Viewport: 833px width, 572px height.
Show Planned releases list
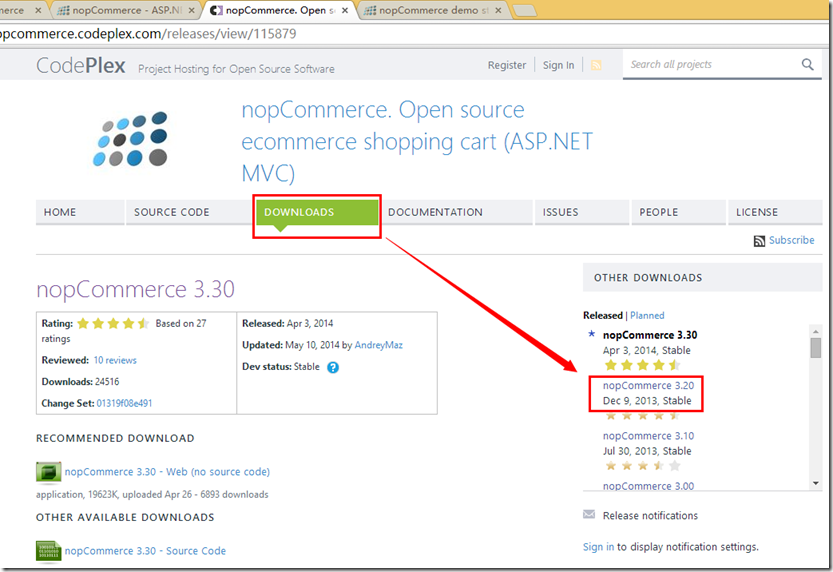tap(647, 315)
